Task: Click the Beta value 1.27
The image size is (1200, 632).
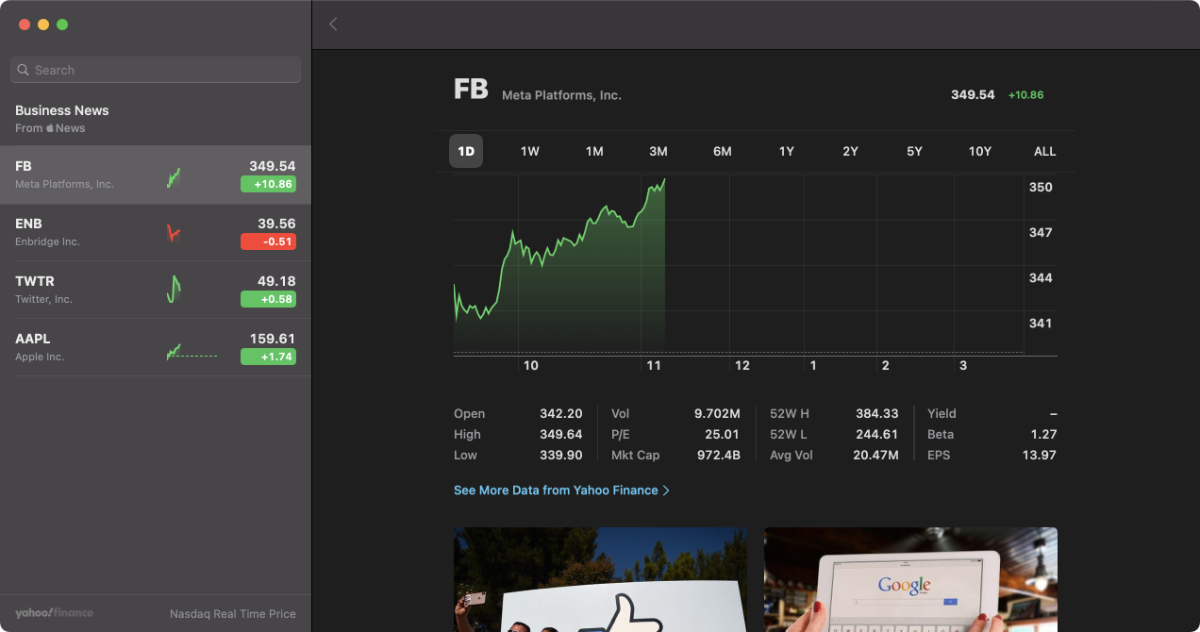Action: [x=1044, y=435]
